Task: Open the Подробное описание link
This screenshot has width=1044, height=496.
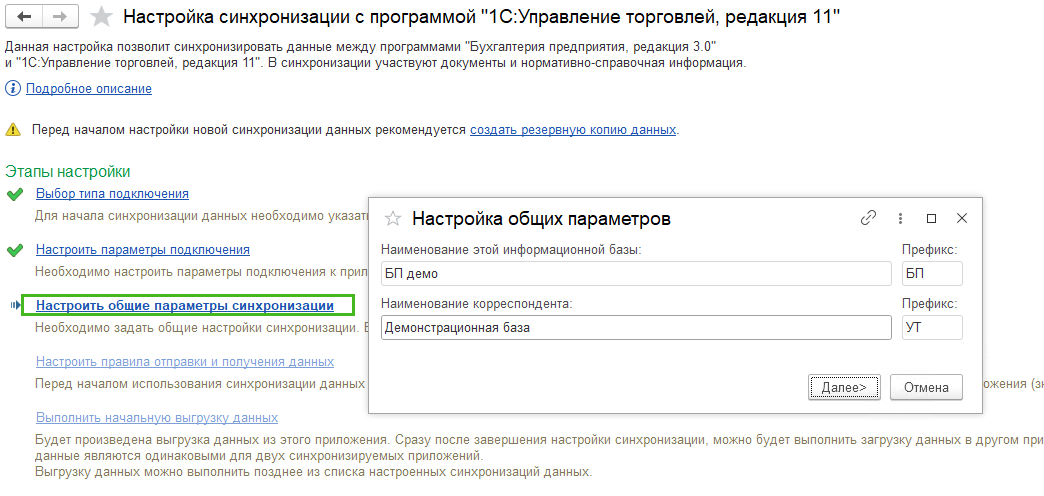Action: pyautogui.click(x=89, y=89)
